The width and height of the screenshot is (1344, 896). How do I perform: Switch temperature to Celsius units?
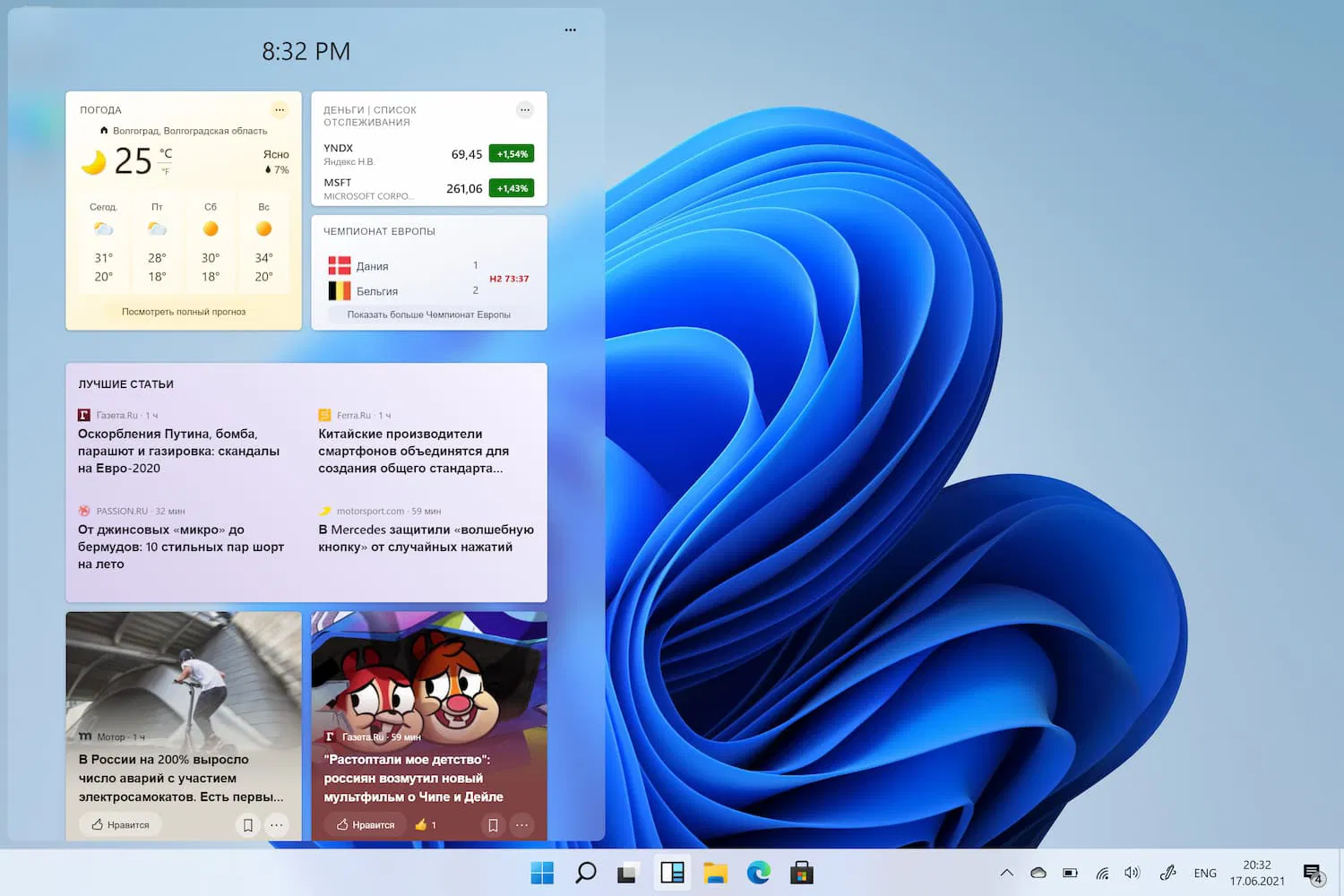[166, 153]
